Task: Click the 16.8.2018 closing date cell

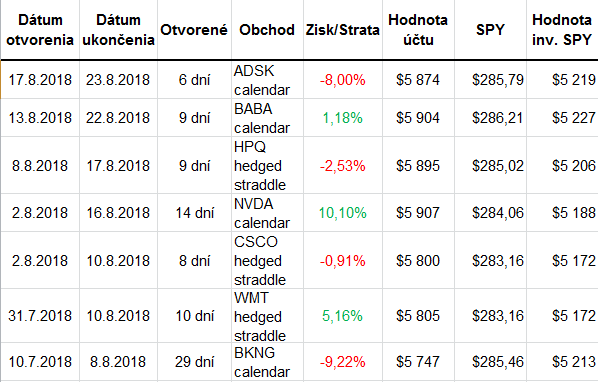Action: coord(118,213)
